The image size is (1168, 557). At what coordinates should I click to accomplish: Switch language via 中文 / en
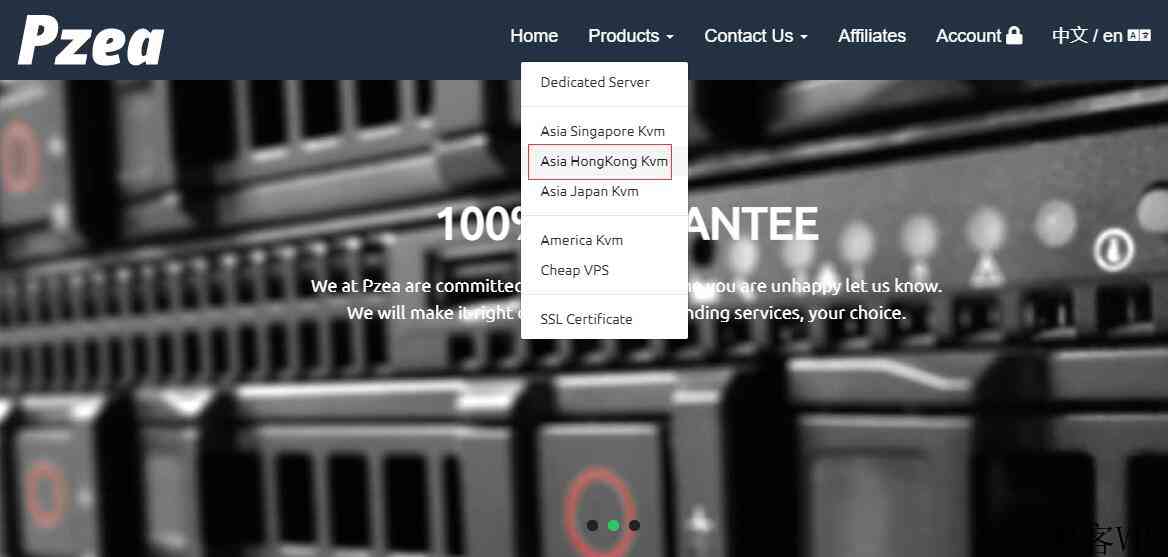click(1087, 36)
